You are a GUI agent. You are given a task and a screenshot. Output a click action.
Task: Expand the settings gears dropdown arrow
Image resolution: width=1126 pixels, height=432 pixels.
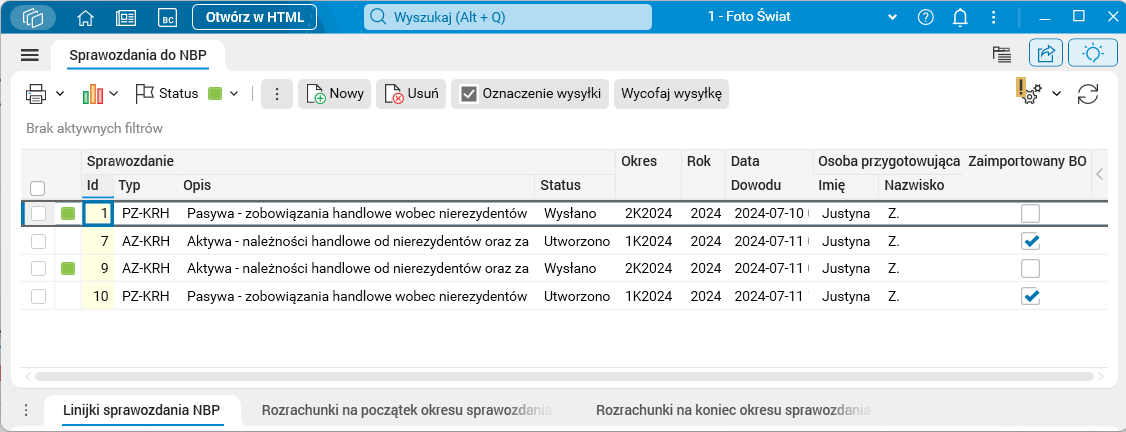[x=1056, y=94]
